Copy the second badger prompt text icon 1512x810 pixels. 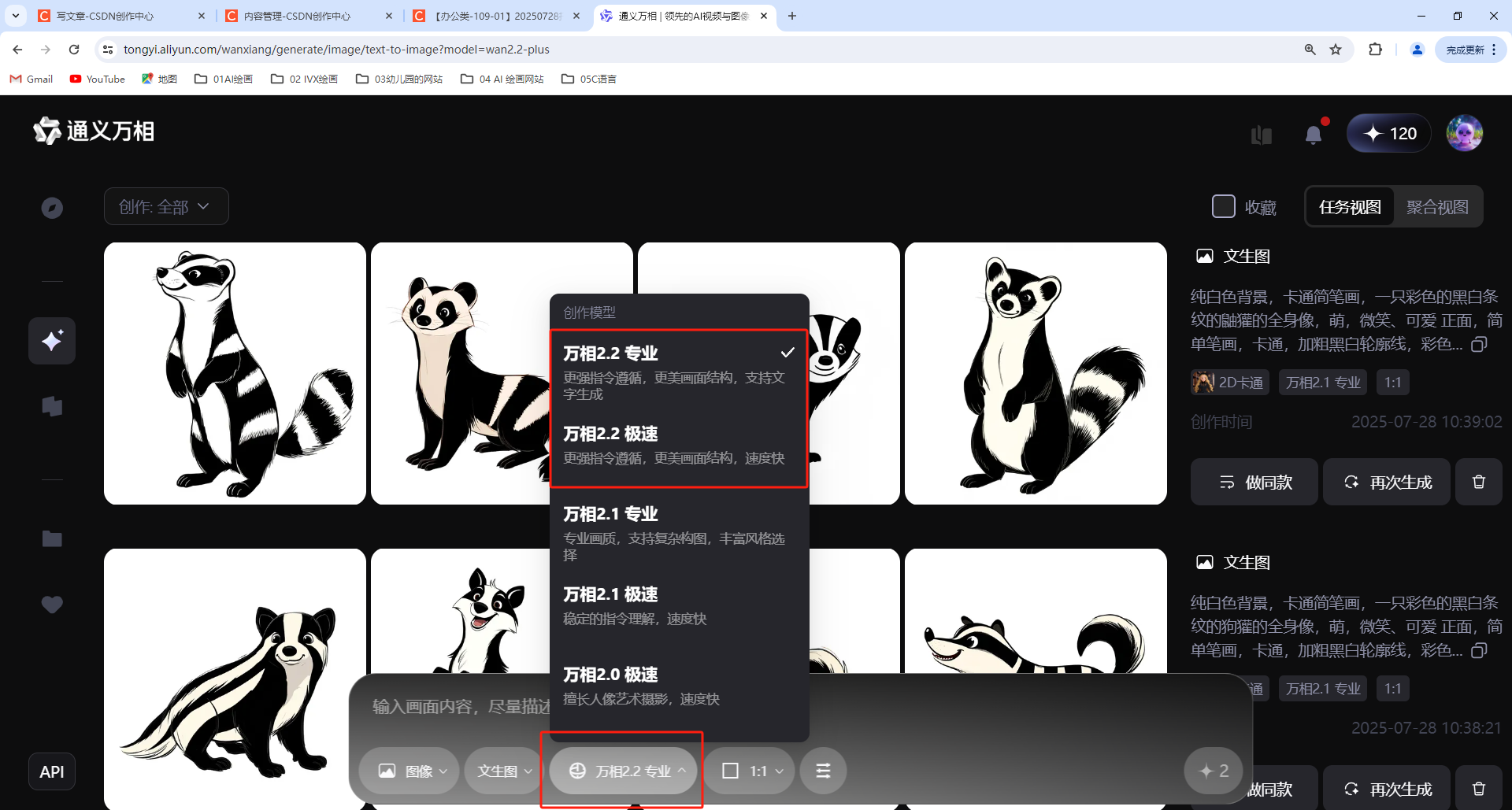click(x=1480, y=650)
